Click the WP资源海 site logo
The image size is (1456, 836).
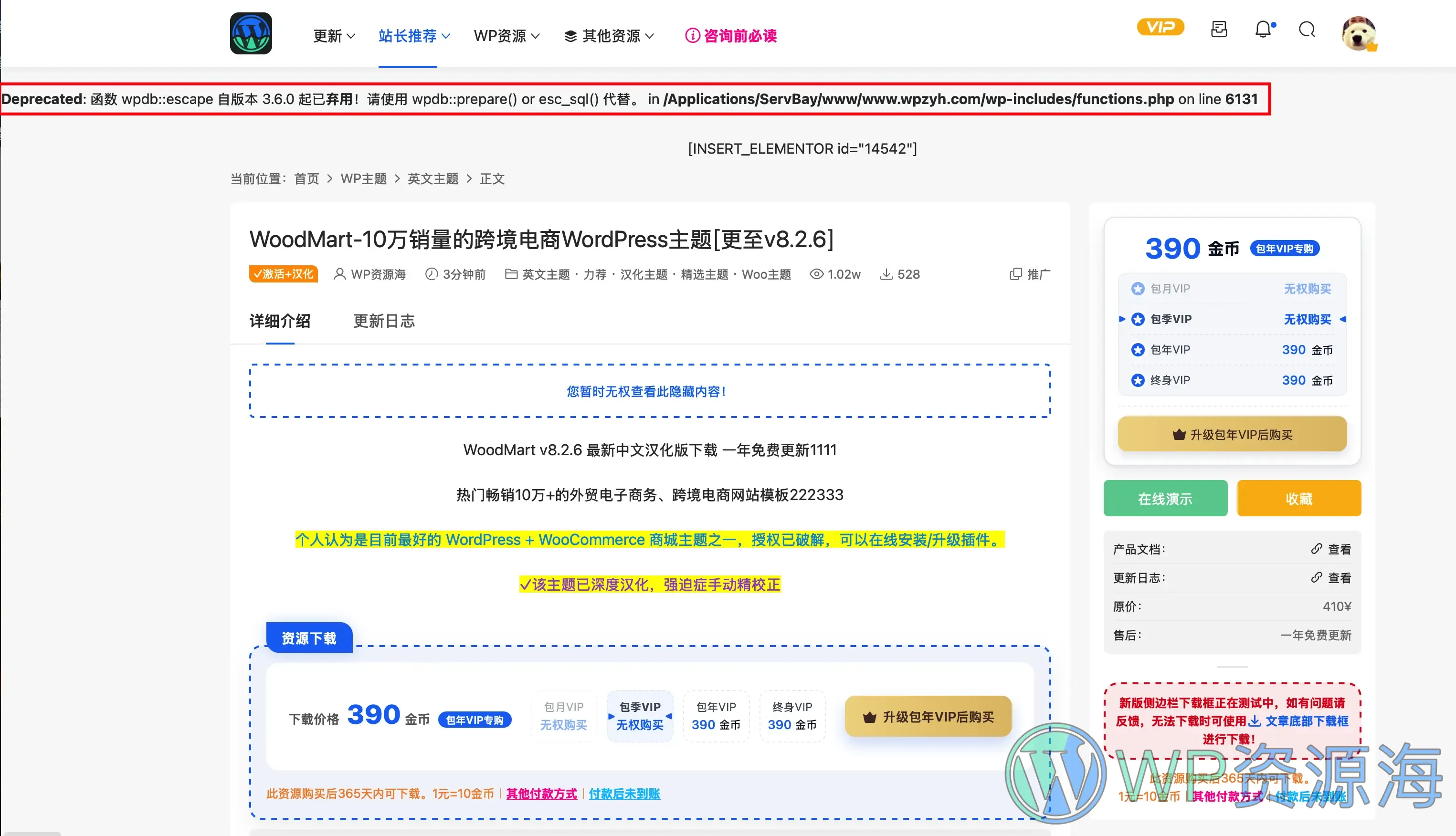(251, 33)
